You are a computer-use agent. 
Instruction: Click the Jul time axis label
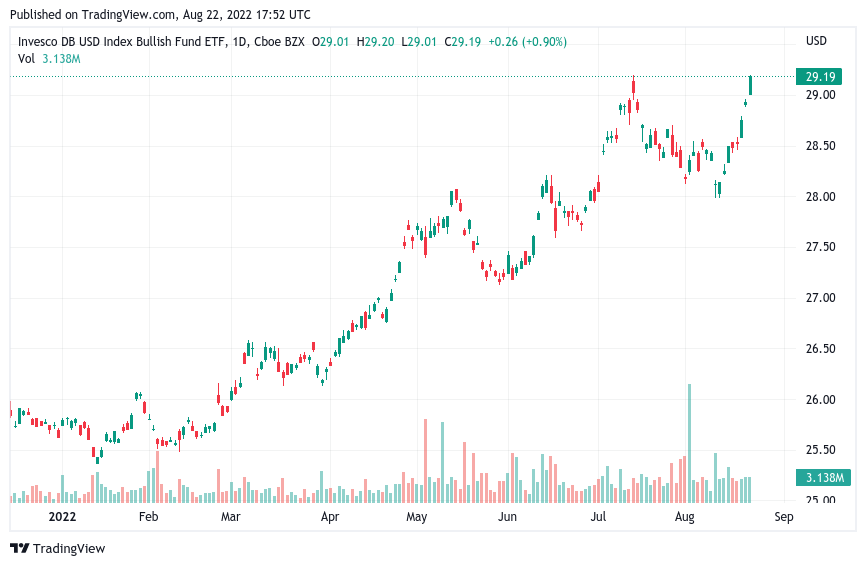click(598, 517)
